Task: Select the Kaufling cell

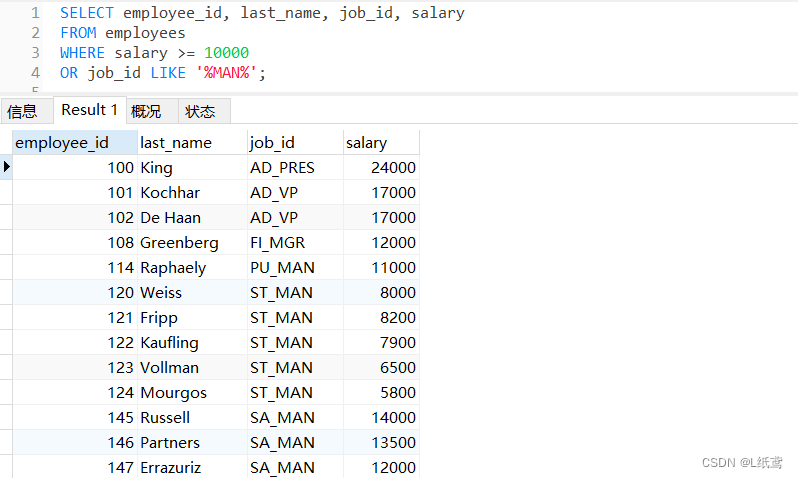Action: 192,342
